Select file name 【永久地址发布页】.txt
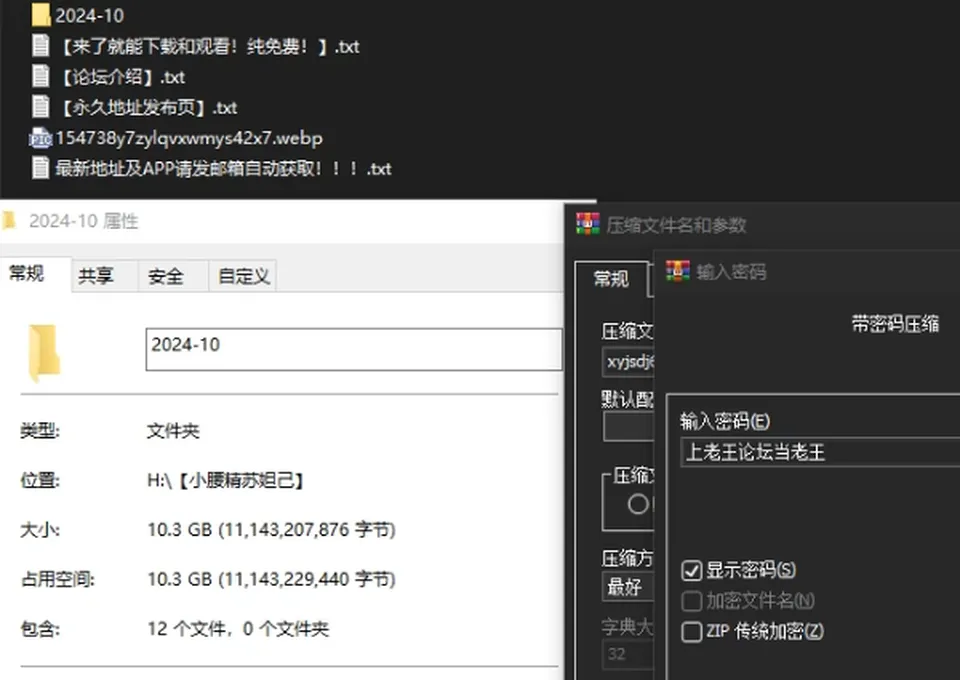The image size is (960, 680). (x=147, y=108)
